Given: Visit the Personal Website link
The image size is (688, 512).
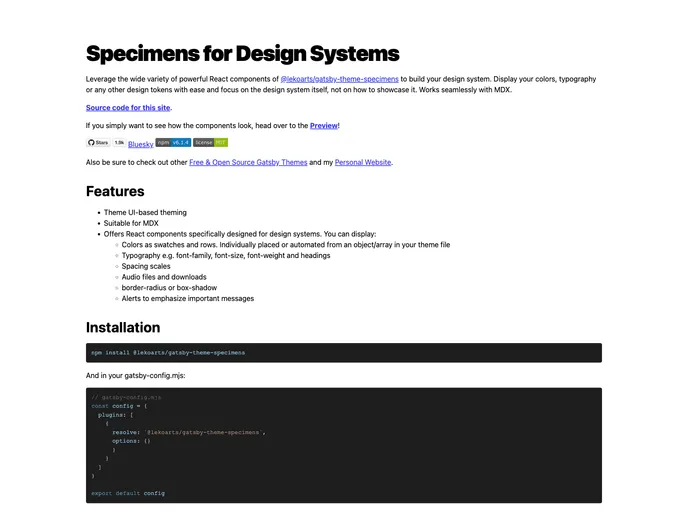Looking at the screenshot, I should click(x=362, y=162).
